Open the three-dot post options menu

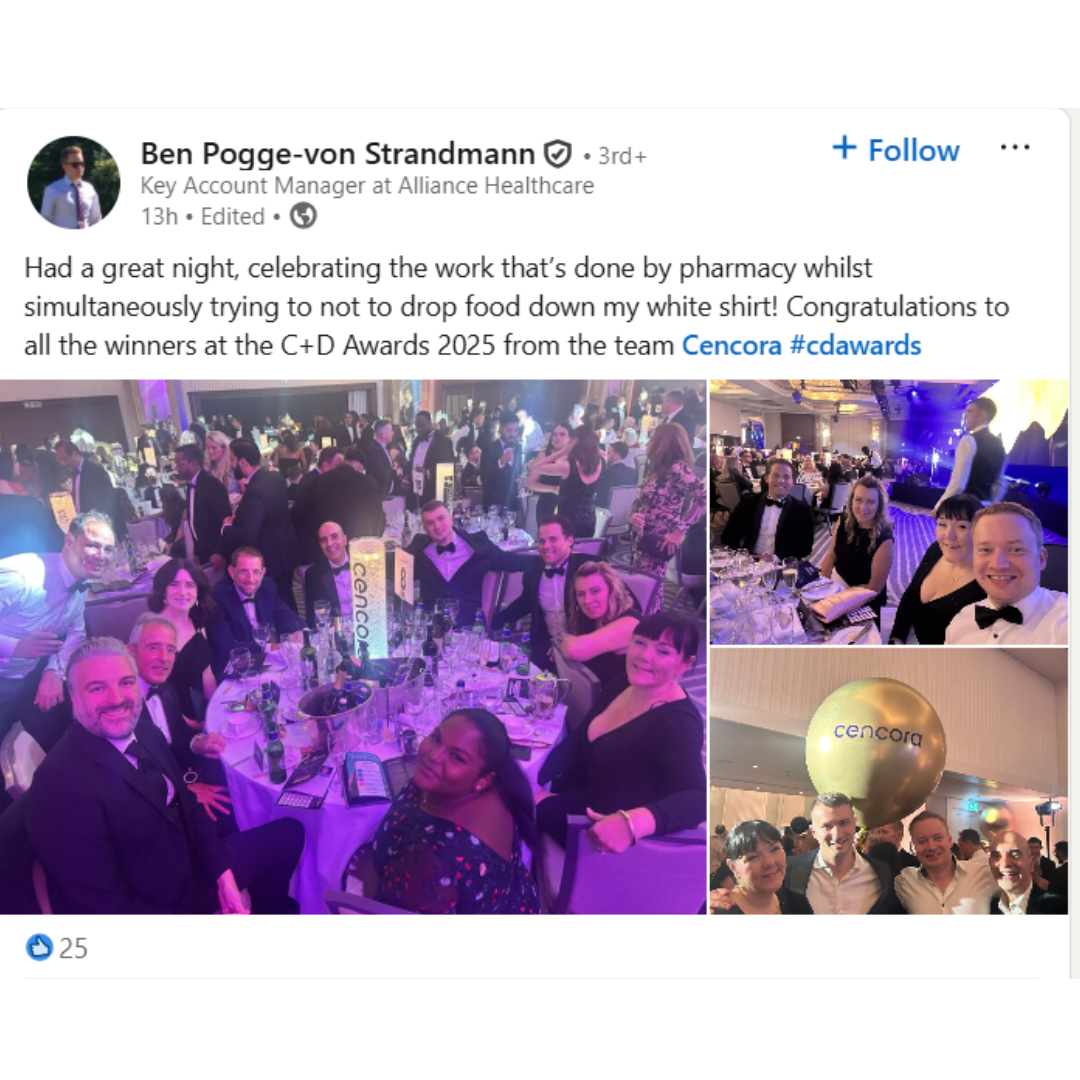pyautogui.click(x=1015, y=147)
